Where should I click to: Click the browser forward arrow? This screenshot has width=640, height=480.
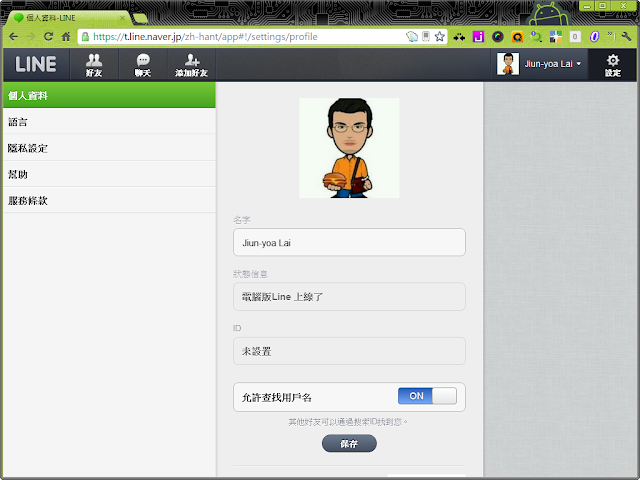click(31, 37)
